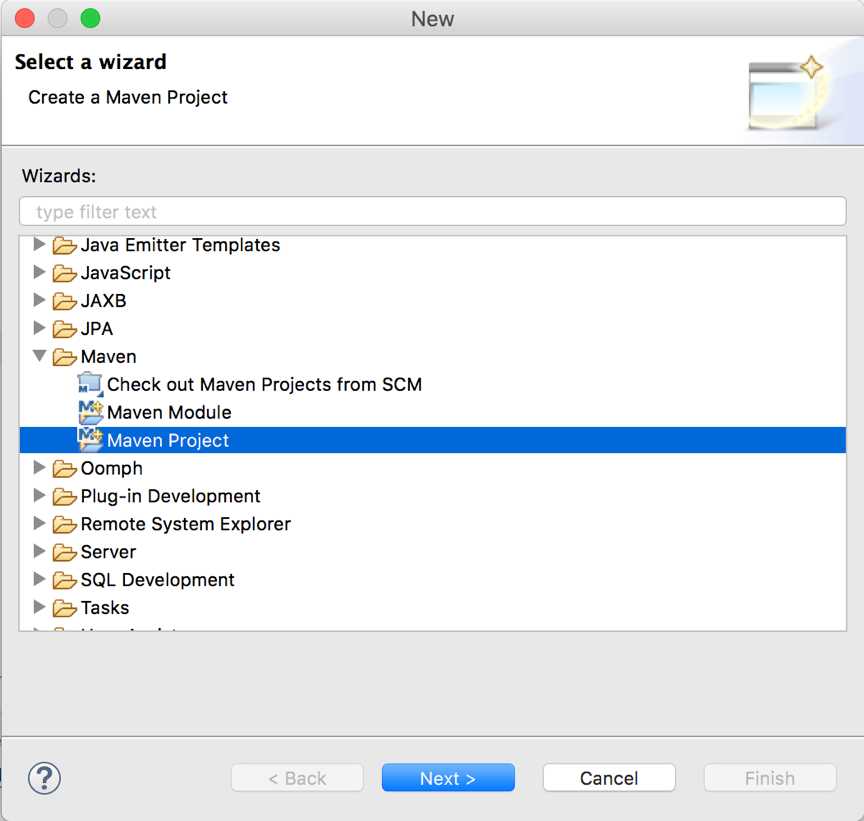This screenshot has width=864, height=821.
Task: Click the JAXB folder icon
Action: pyautogui.click(x=65, y=301)
